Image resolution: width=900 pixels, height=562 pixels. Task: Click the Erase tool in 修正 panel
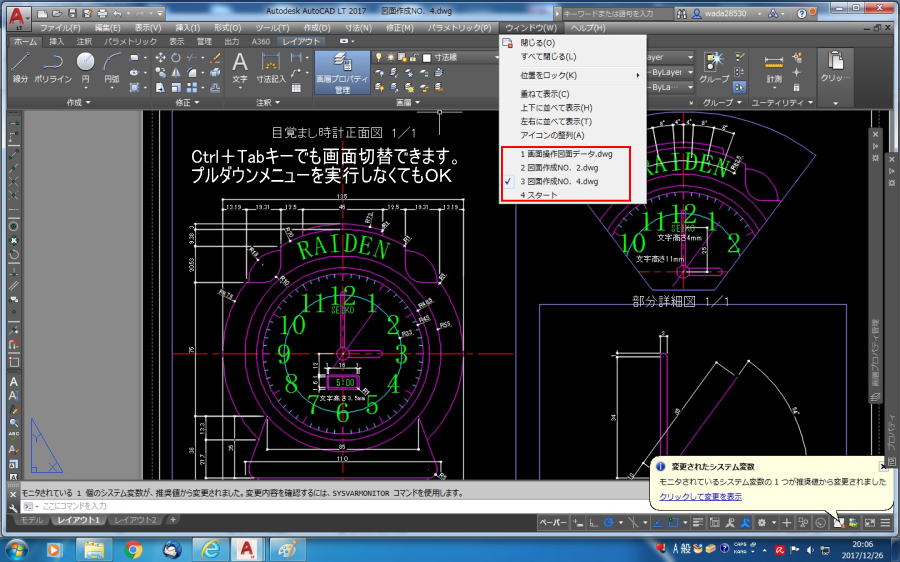point(215,57)
